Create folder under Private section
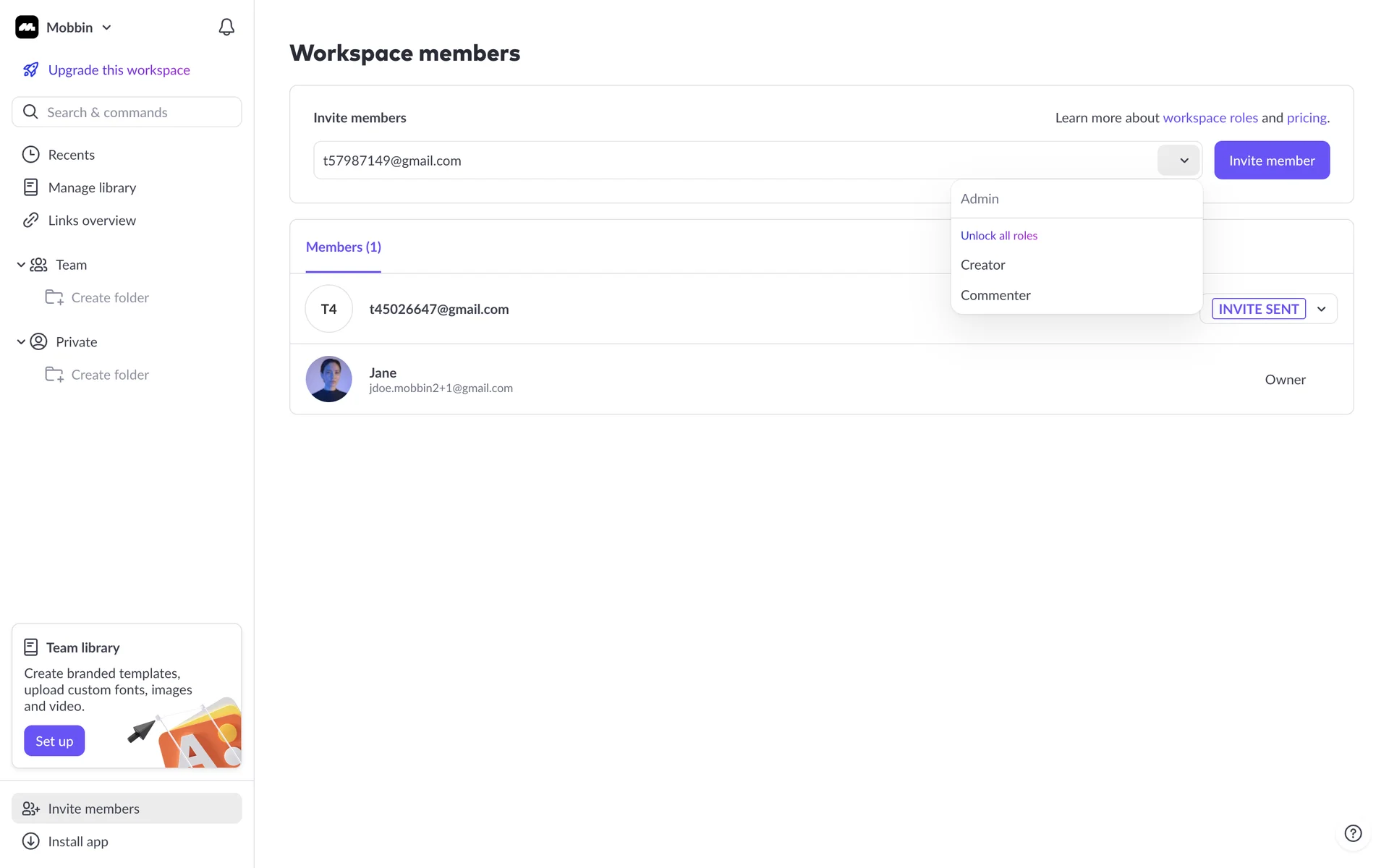The image size is (1389, 868). [109, 375]
